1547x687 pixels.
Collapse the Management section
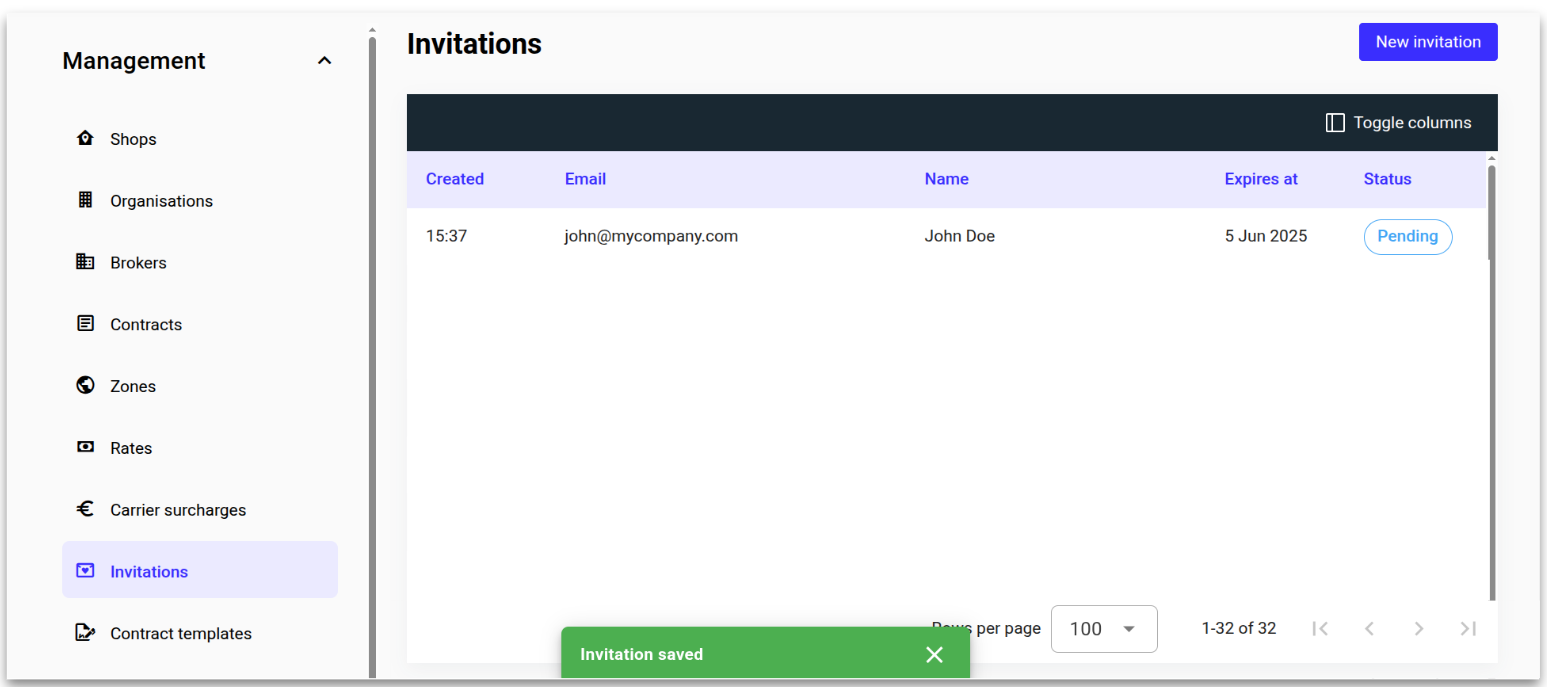point(324,61)
